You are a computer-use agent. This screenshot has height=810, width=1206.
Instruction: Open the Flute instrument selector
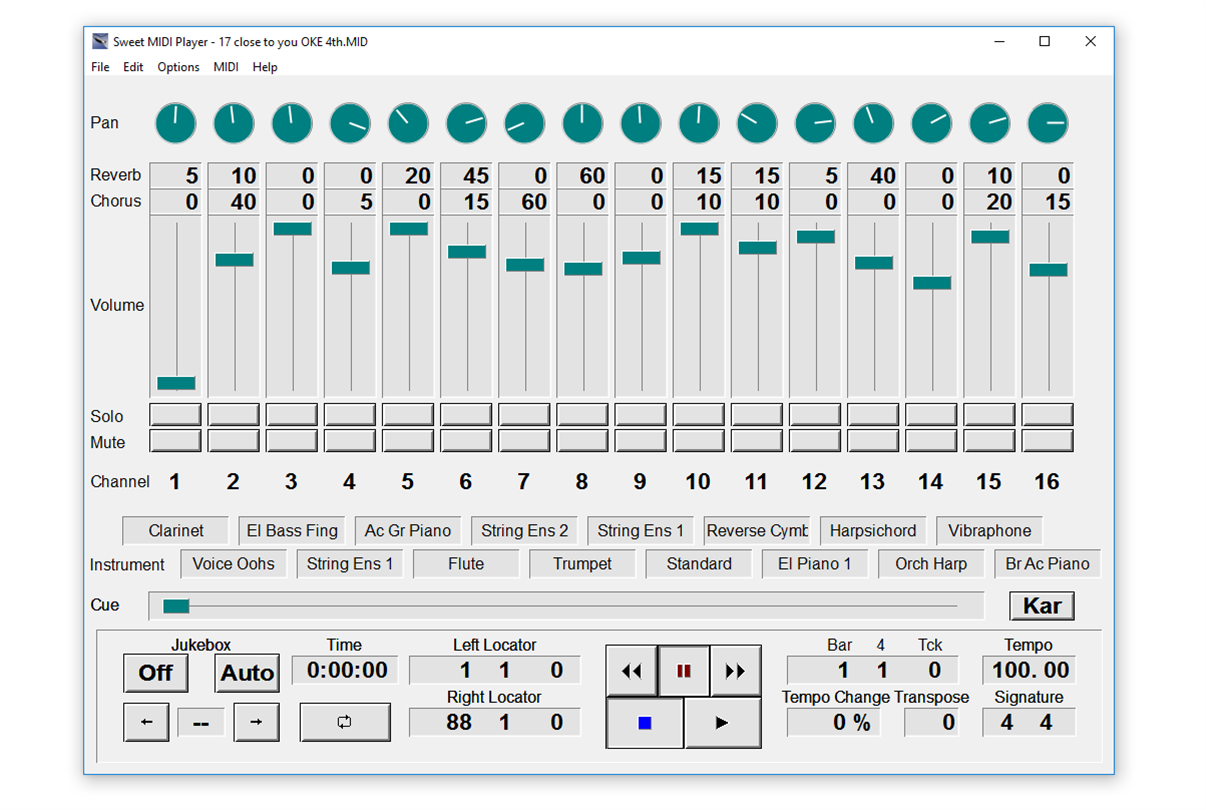pyautogui.click(x=466, y=564)
